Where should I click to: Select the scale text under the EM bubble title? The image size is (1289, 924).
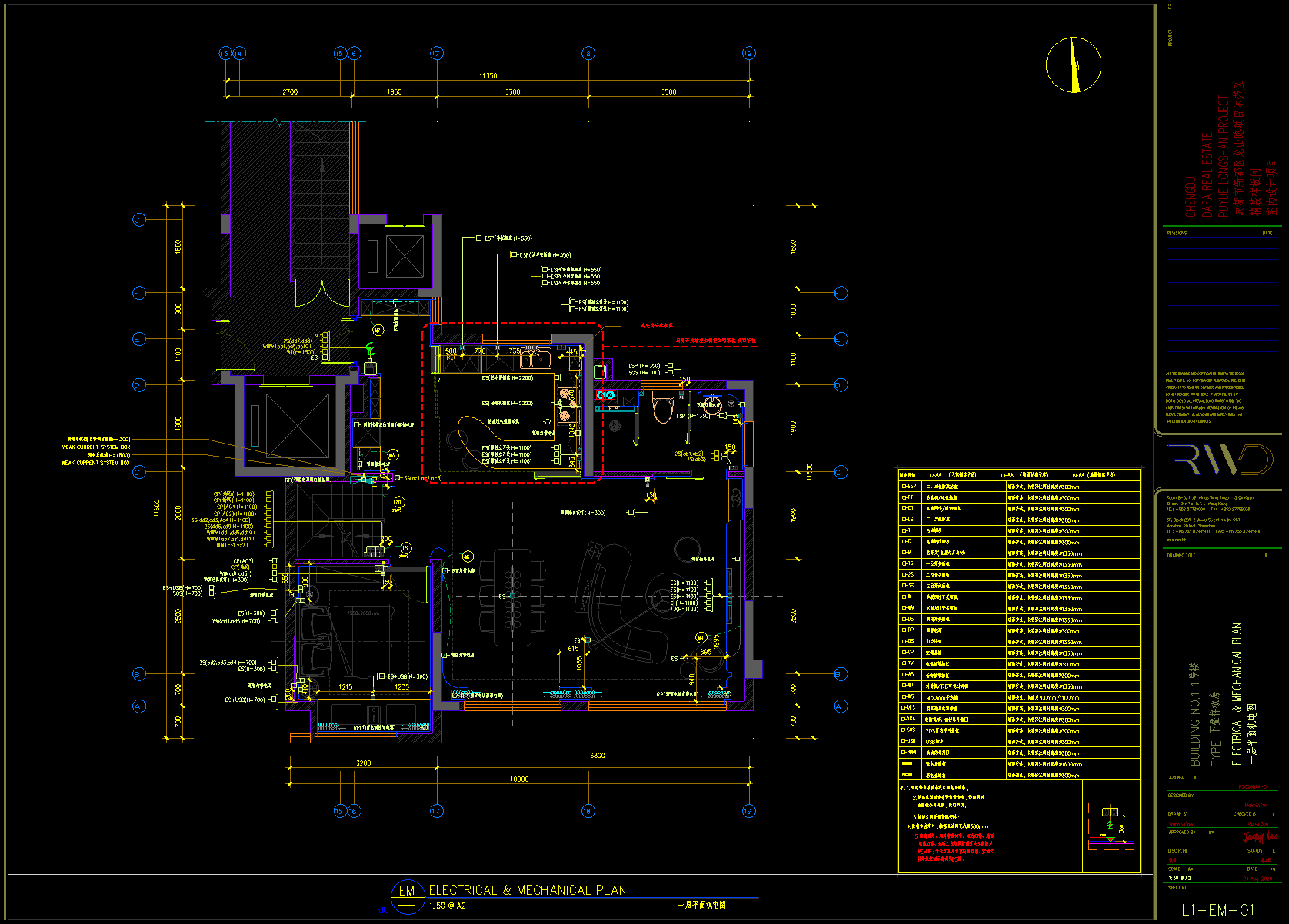tap(448, 906)
